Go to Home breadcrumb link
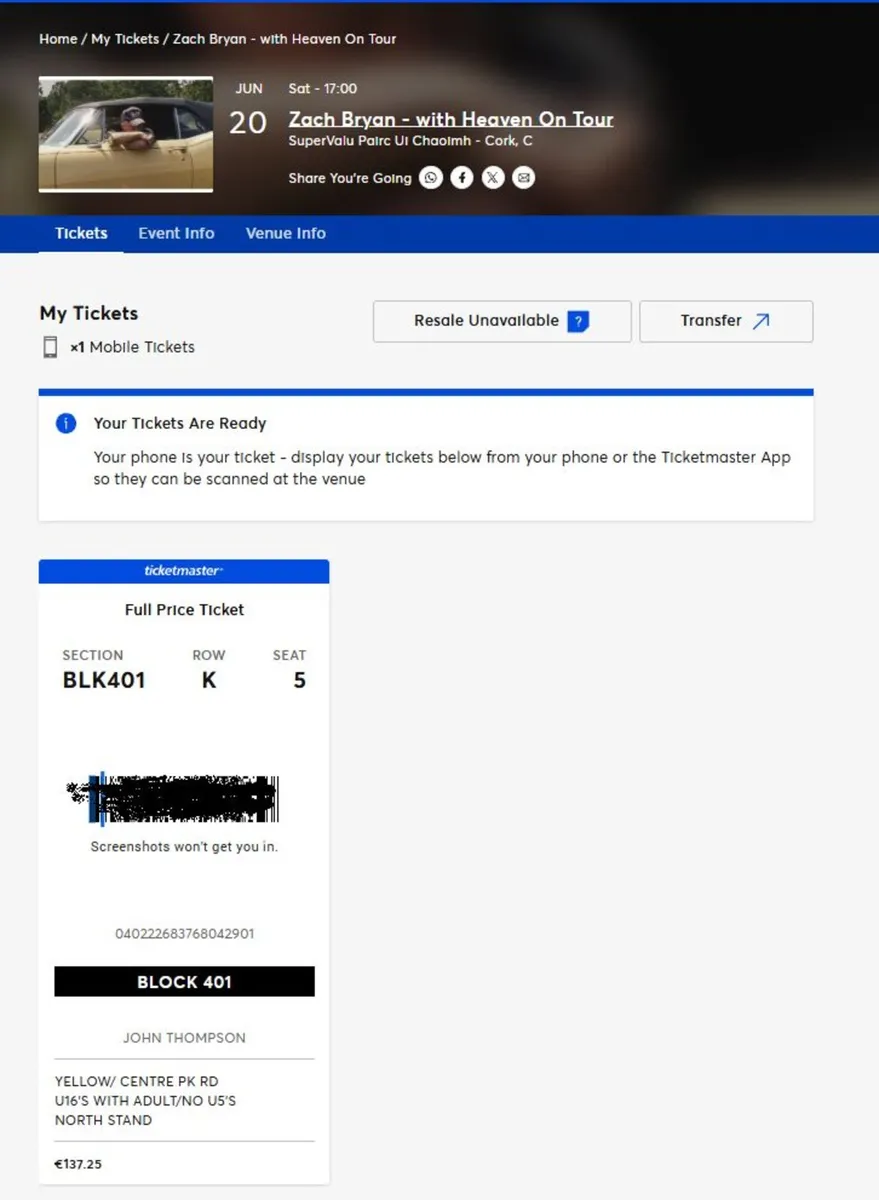The width and height of the screenshot is (879, 1200). pos(58,39)
